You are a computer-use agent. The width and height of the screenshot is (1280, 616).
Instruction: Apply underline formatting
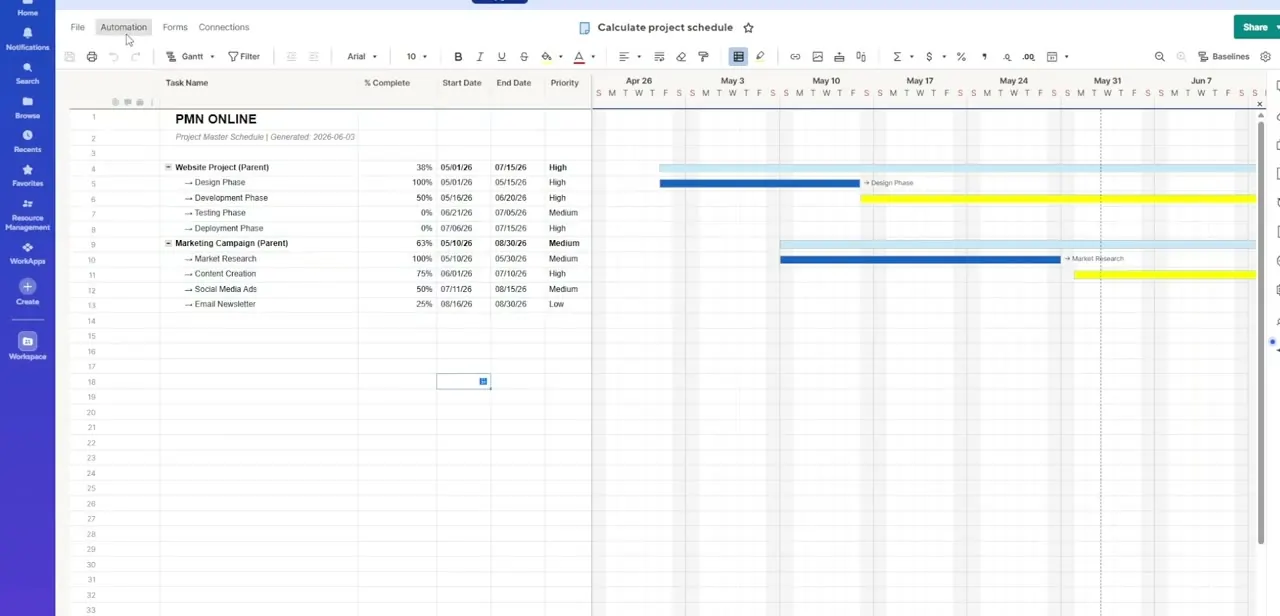pyautogui.click(x=502, y=57)
